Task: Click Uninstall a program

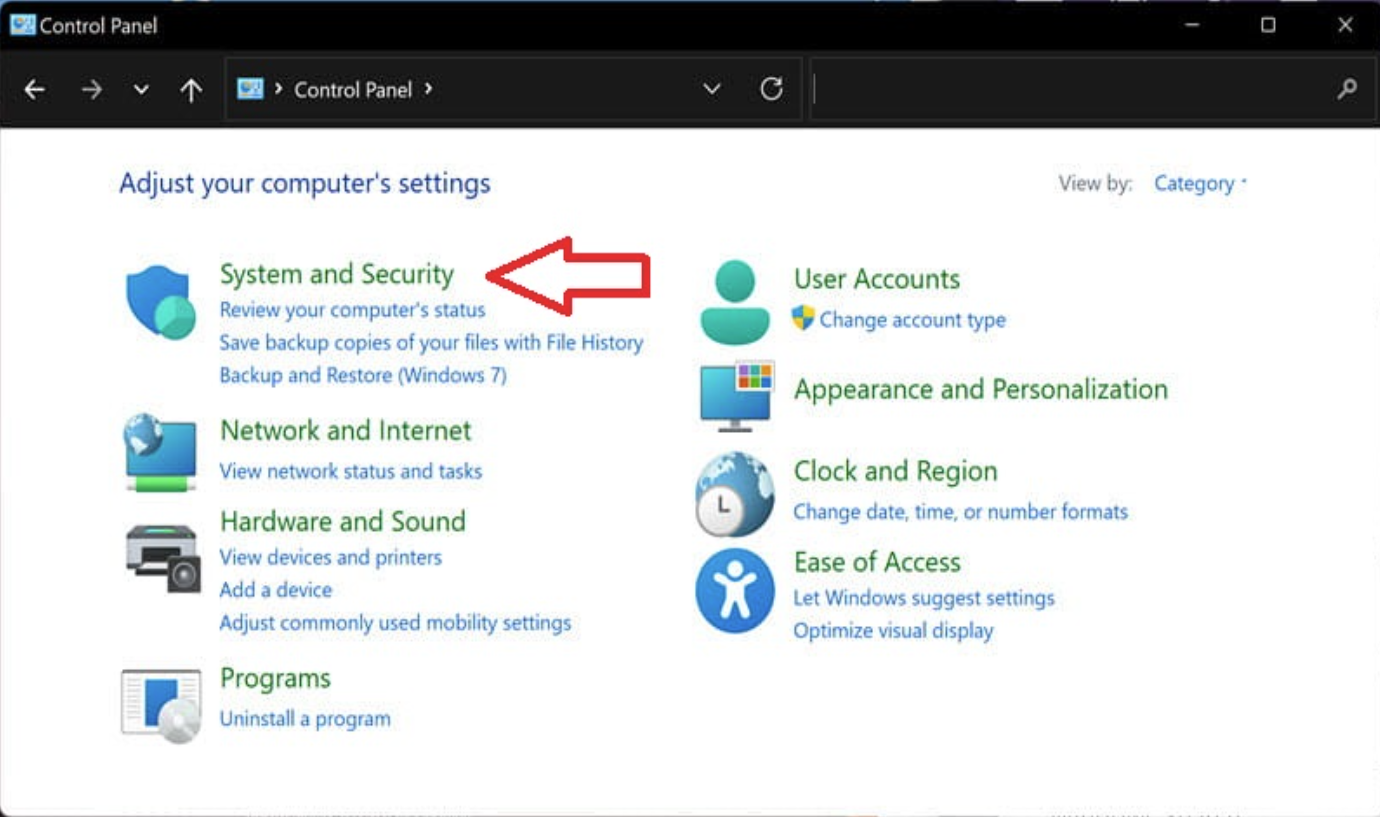Action: click(305, 719)
